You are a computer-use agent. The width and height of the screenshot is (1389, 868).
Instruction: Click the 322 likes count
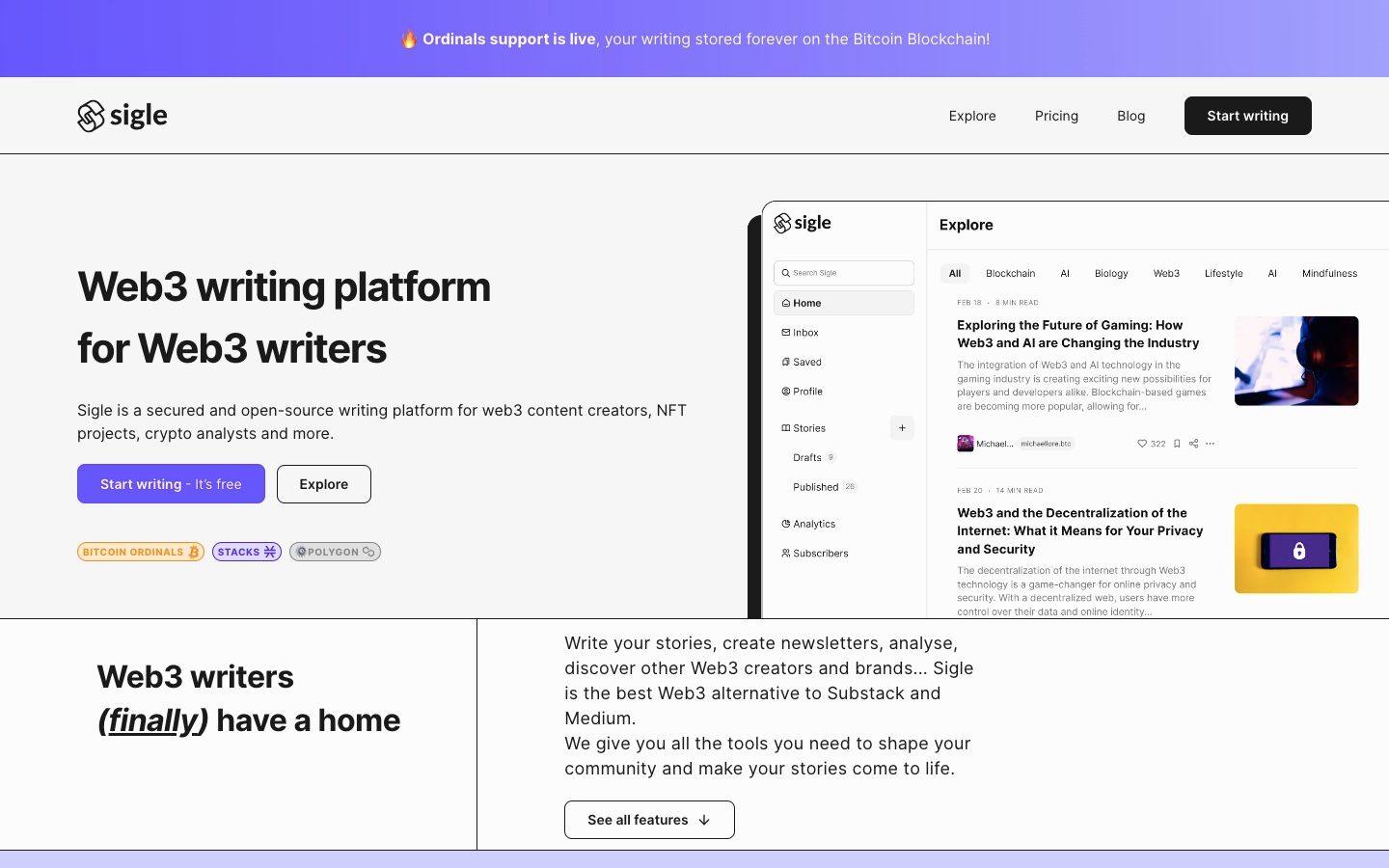coord(1158,445)
